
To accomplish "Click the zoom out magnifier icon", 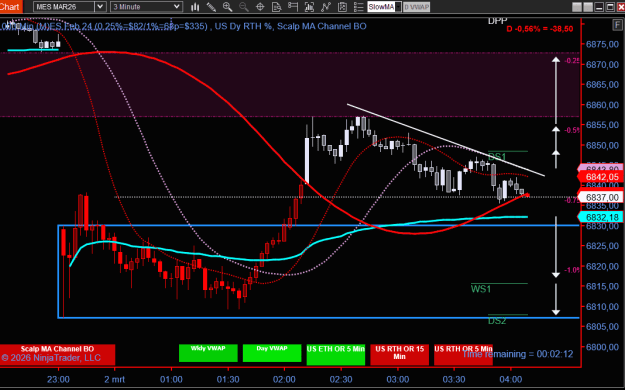I will (x=244, y=7).
